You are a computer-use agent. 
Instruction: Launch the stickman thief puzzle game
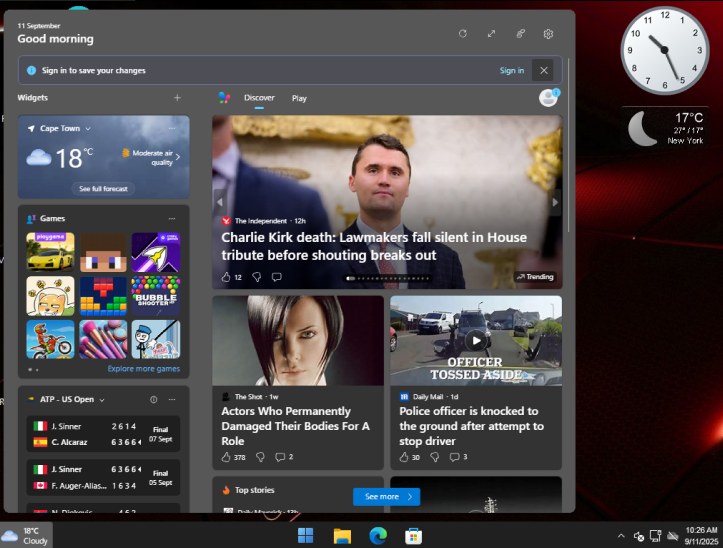(x=156, y=340)
